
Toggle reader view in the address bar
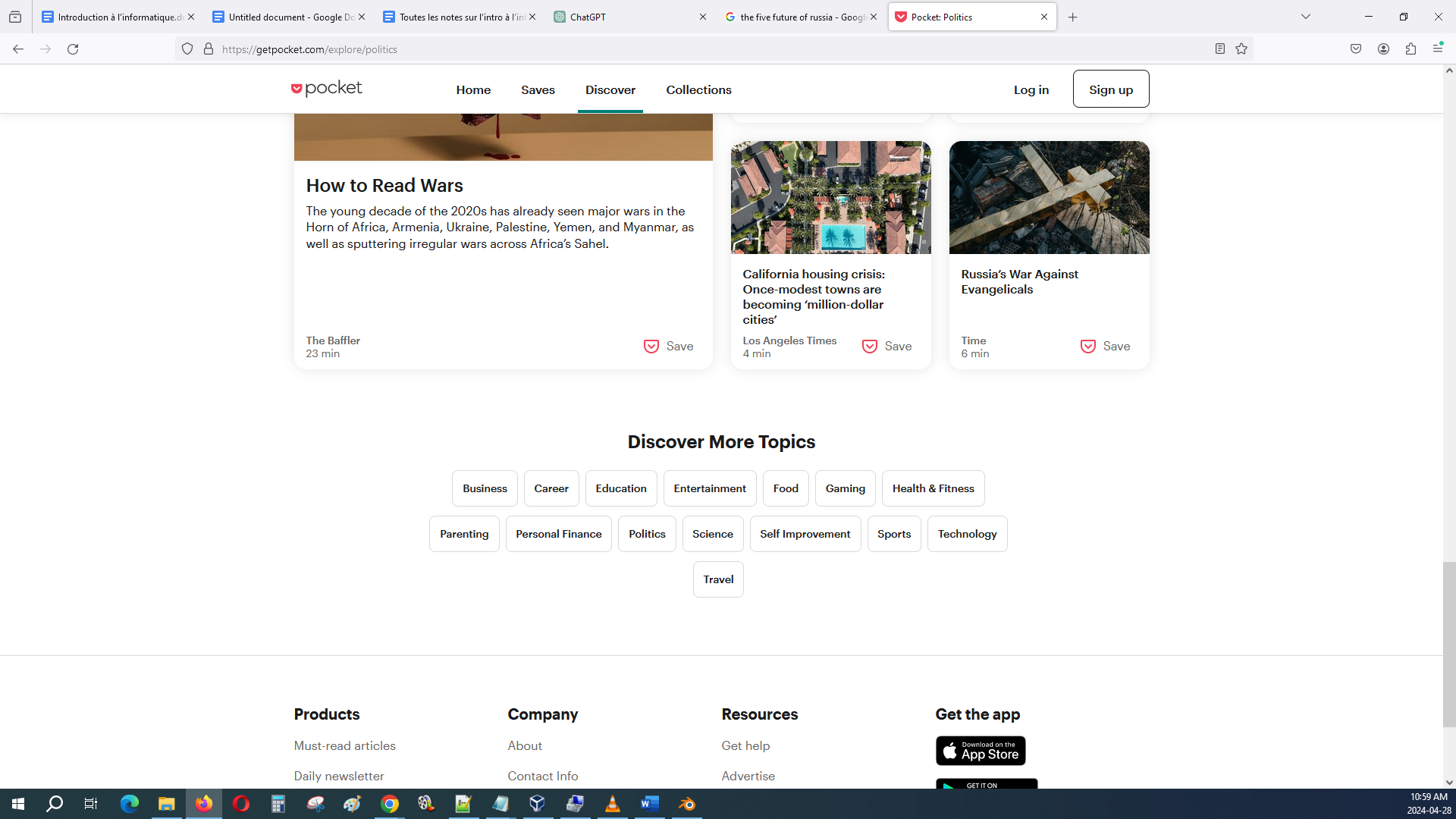pos(1219,49)
